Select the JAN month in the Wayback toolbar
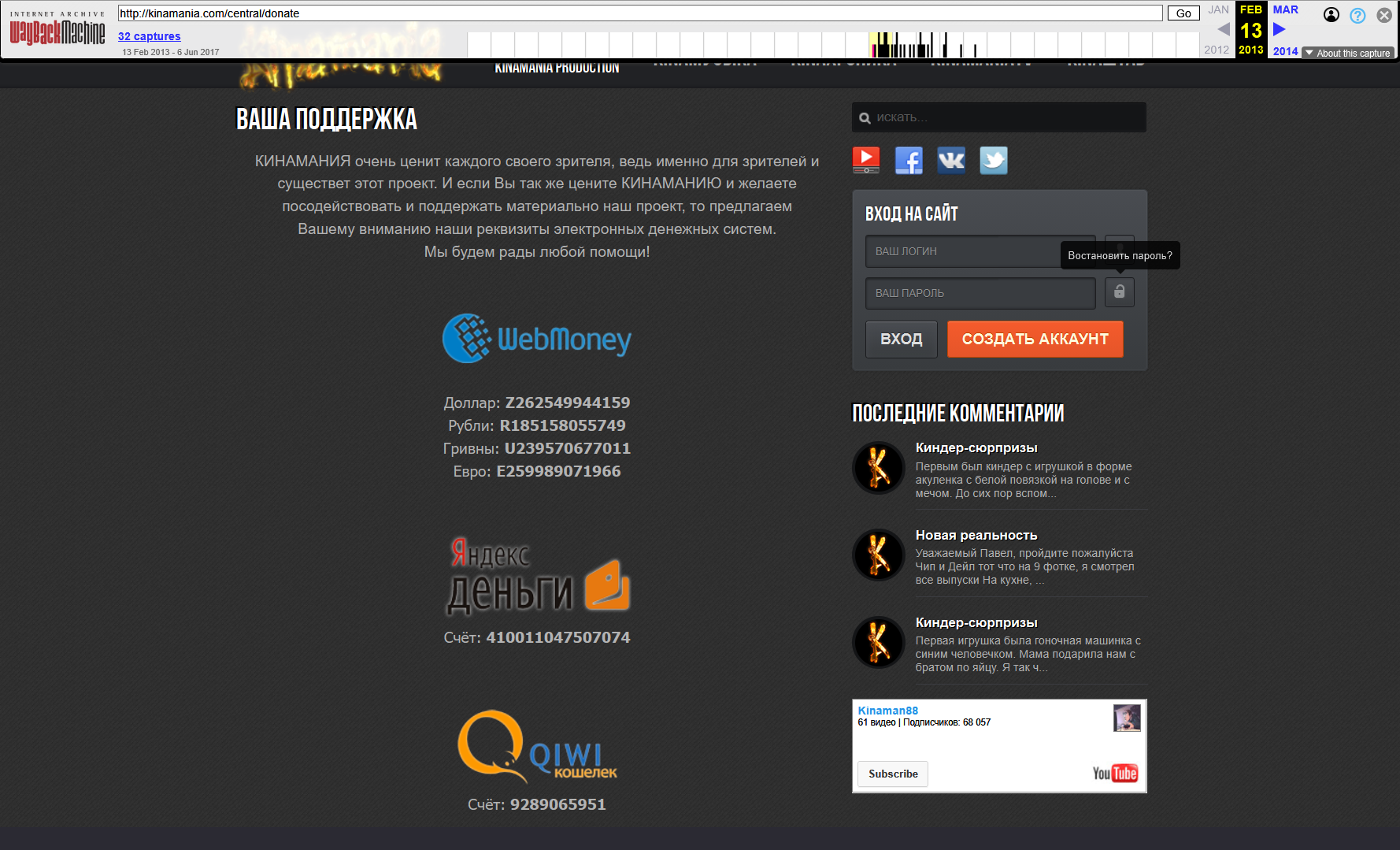The height and width of the screenshot is (850, 1400). (x=1218, y=9)
